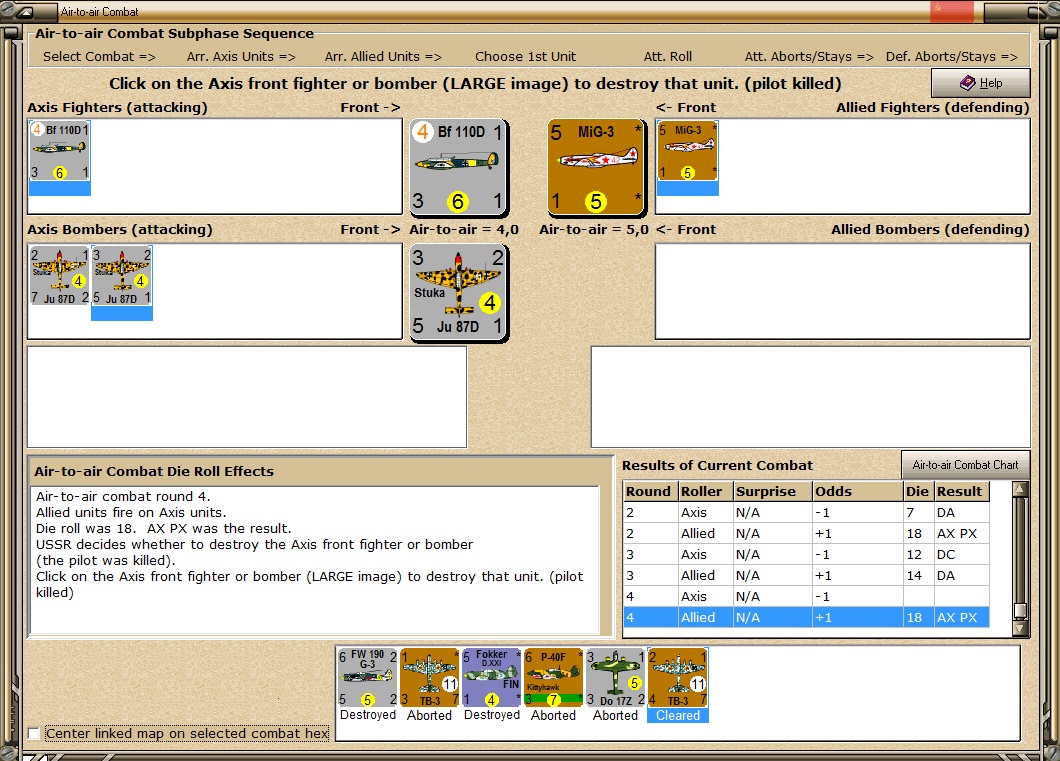Image resolution: width=1060 pixels, height=761 pixels.
Task: Click the results table scroll up arrow
Action: [x=1020, y=489]
